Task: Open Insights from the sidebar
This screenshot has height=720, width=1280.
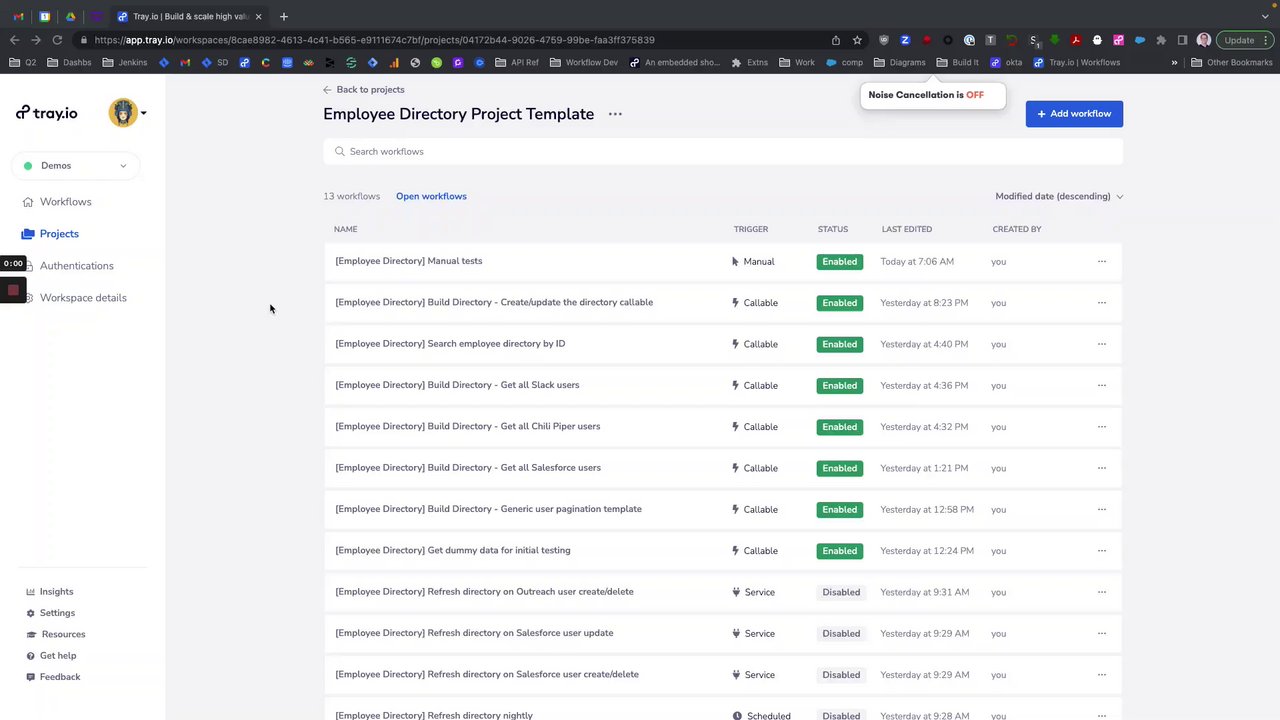Action: coord(56,592)
